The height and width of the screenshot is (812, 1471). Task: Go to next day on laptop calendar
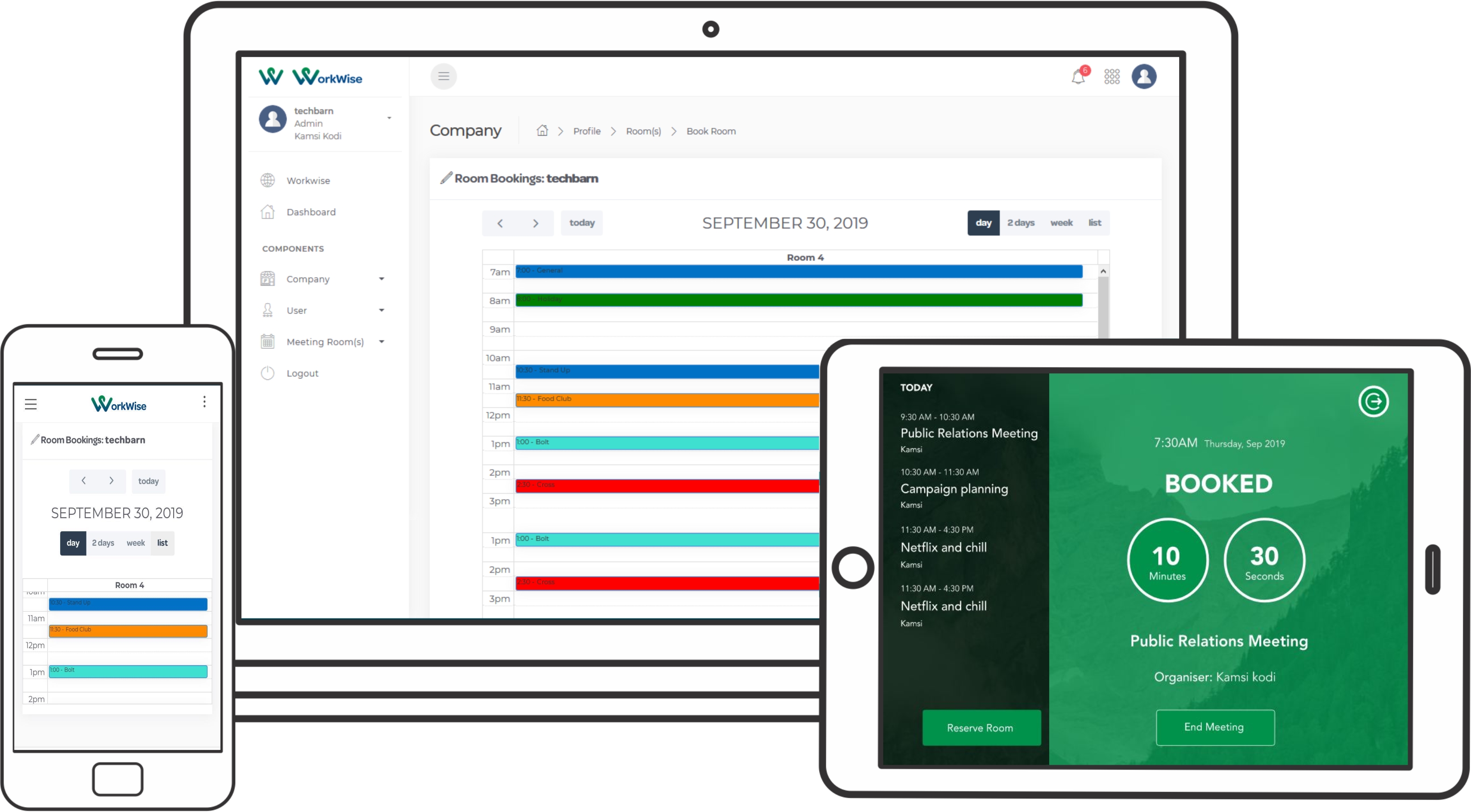[535, 223]
